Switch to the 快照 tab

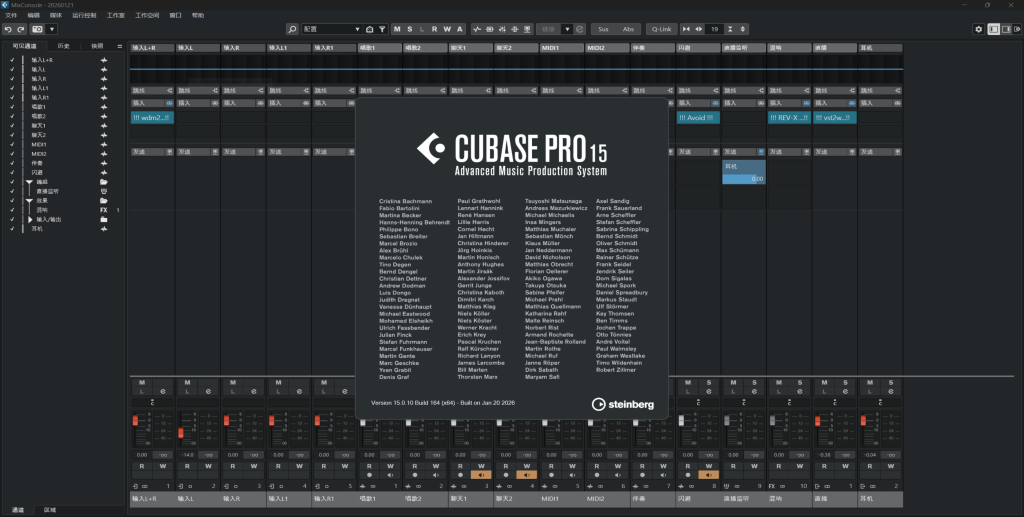point(97,46)
